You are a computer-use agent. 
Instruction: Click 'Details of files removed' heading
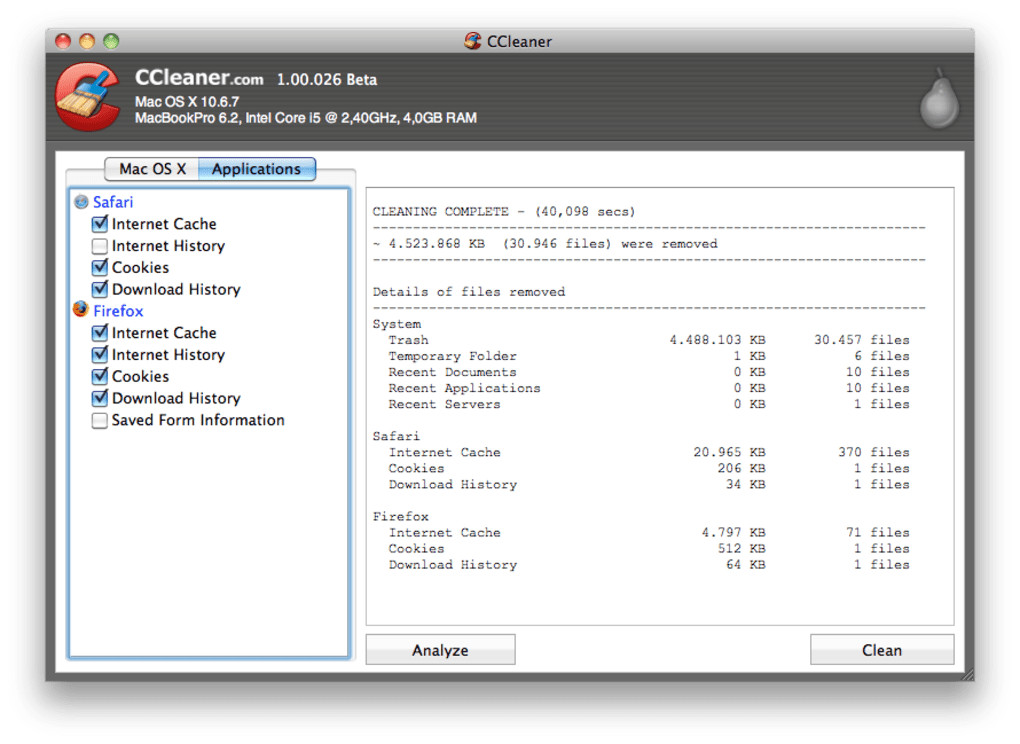click(469, 292)
